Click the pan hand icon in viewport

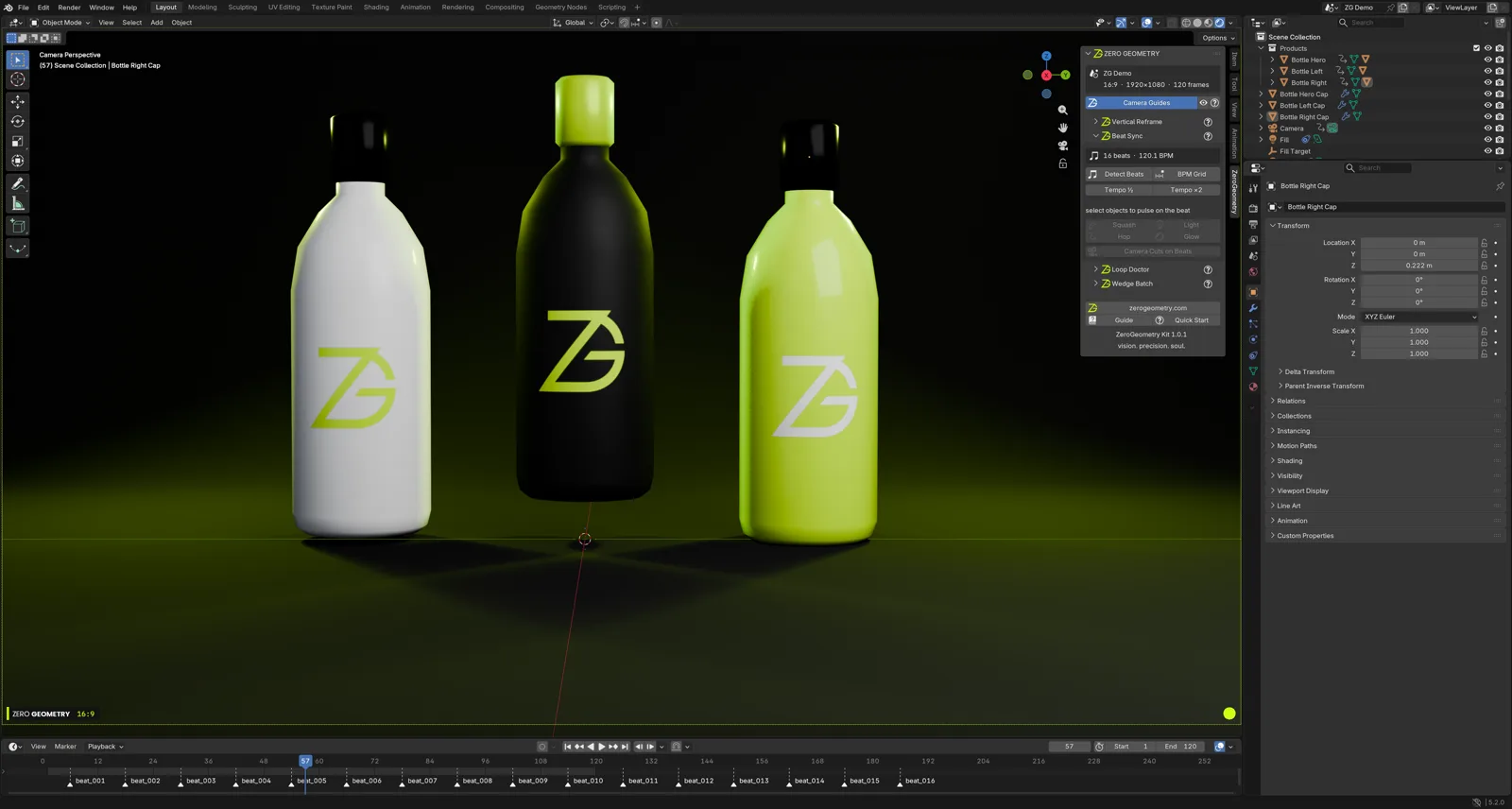(x=1063, y=128)
